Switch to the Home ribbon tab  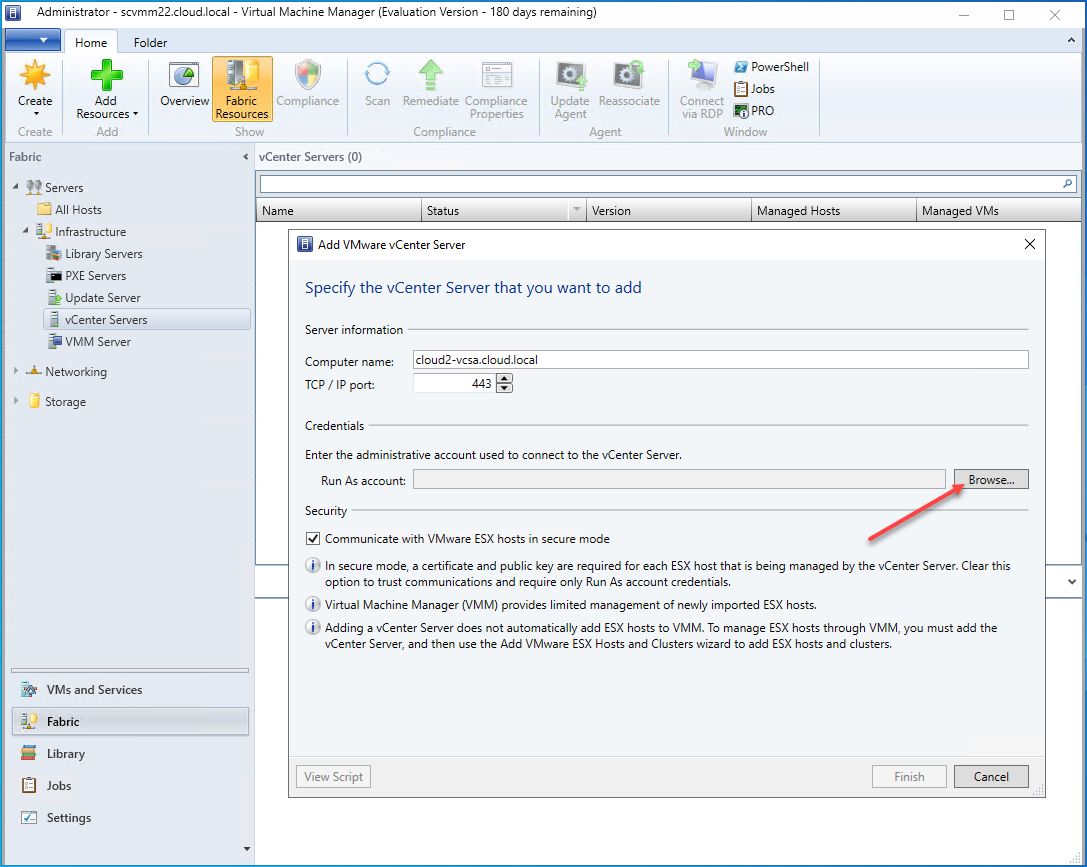coord(91,43)
